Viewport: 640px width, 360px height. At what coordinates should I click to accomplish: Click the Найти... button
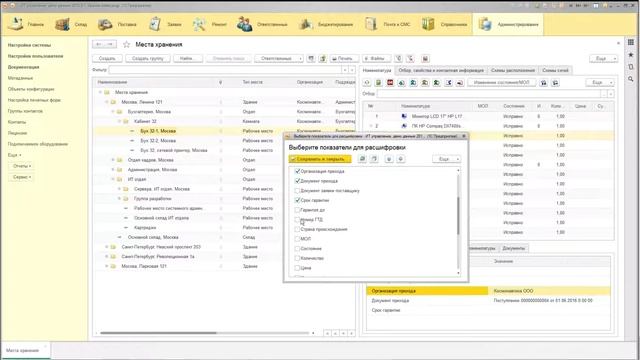pyautogui.click(x=188, y=59)
